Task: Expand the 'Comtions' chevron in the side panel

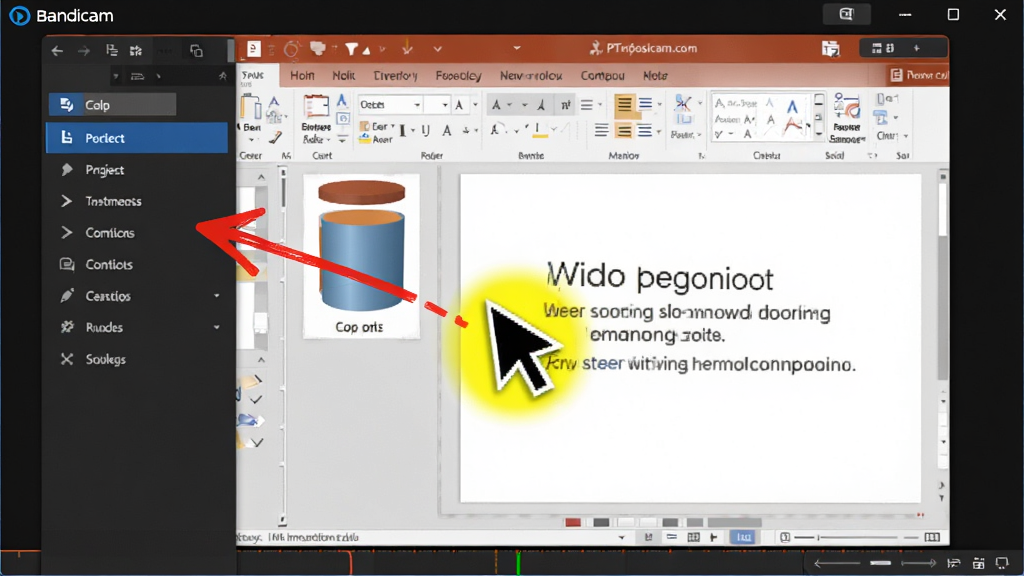Action: (x=66, y=232)
